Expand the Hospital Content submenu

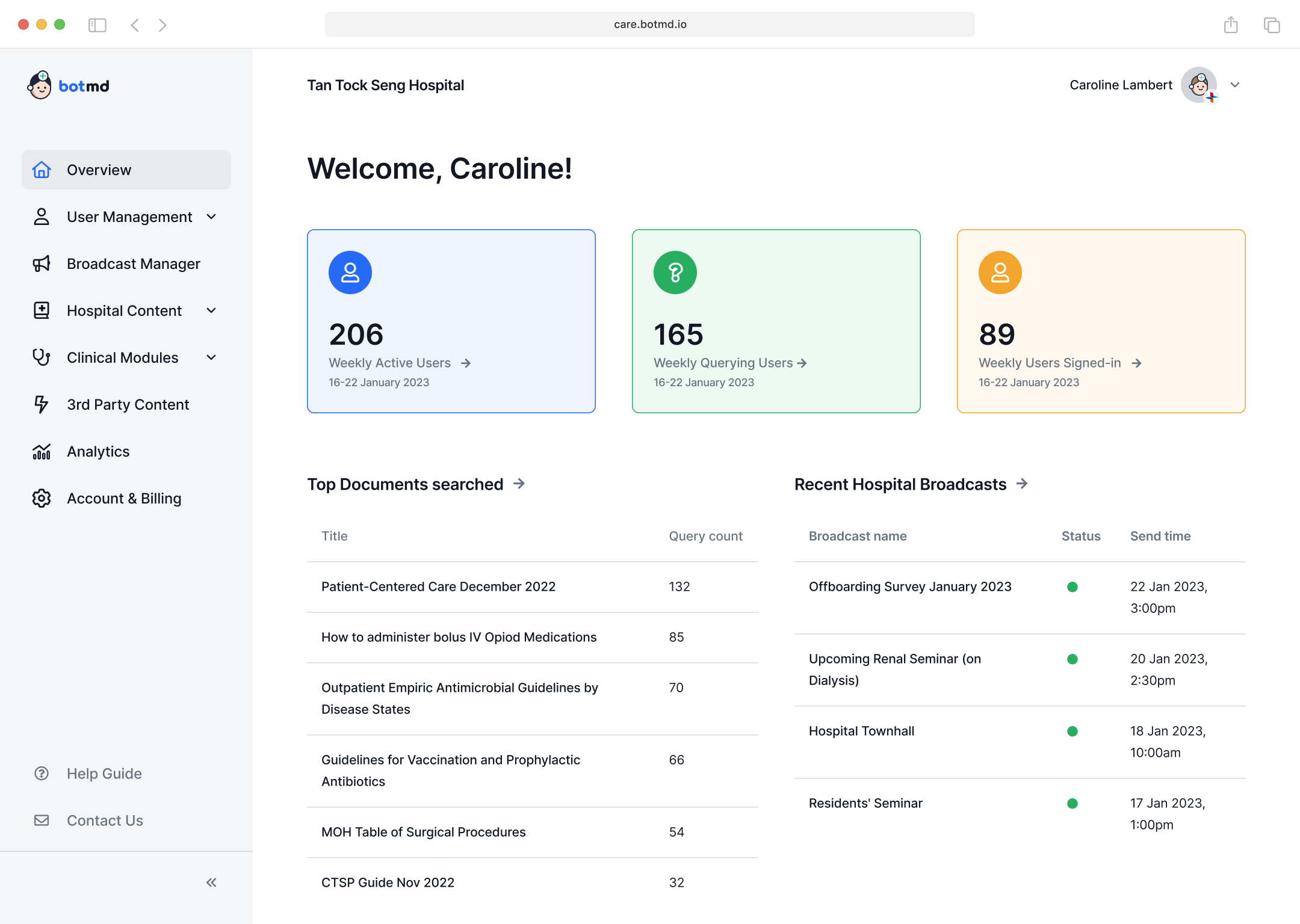[x=211, y=310]
